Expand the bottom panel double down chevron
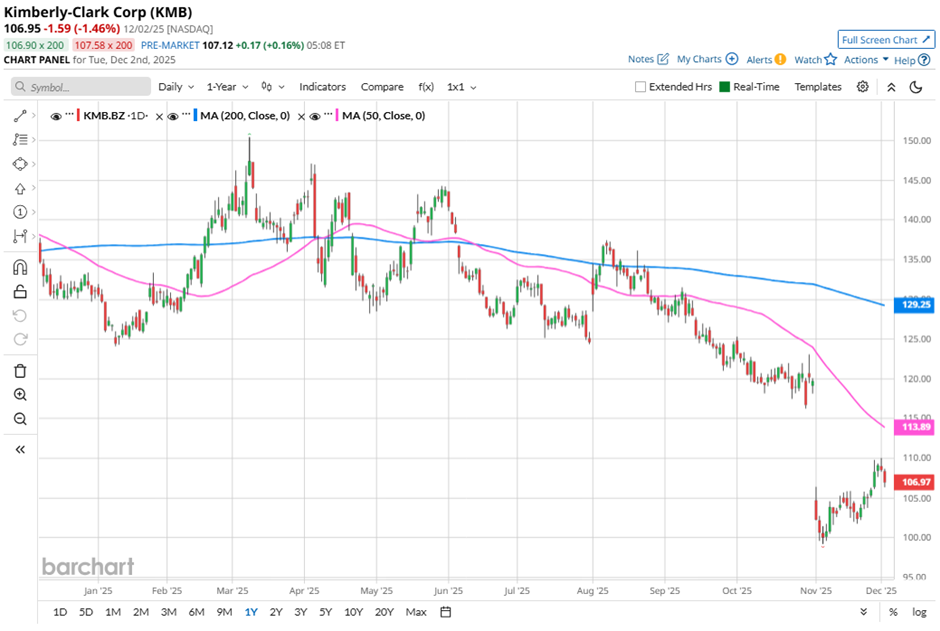940x631 pixels. (x=863, y=612)
